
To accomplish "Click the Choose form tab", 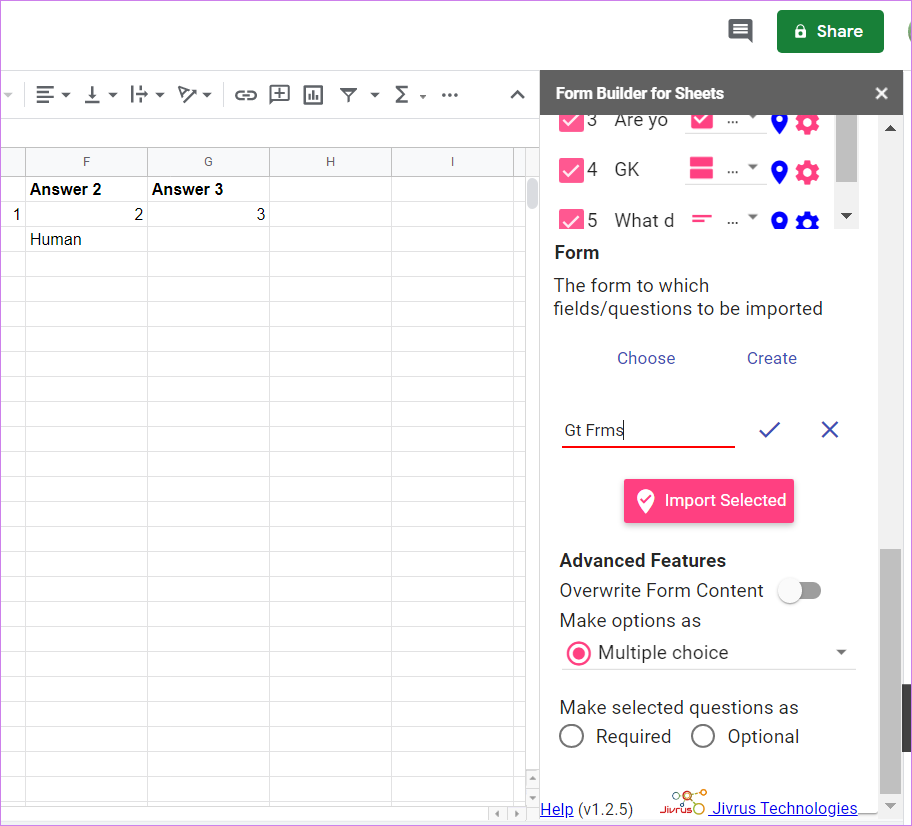I will 646,358.
